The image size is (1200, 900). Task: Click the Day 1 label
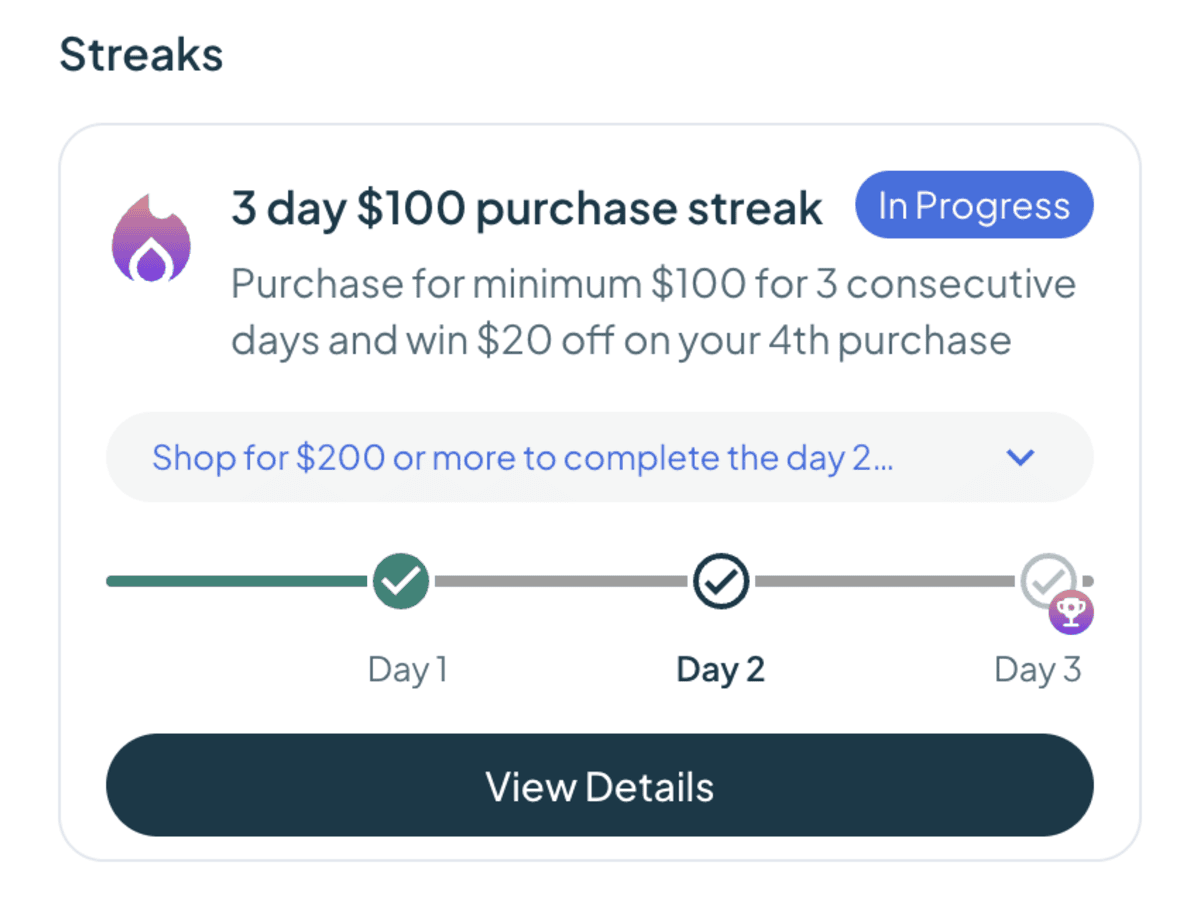407,669
